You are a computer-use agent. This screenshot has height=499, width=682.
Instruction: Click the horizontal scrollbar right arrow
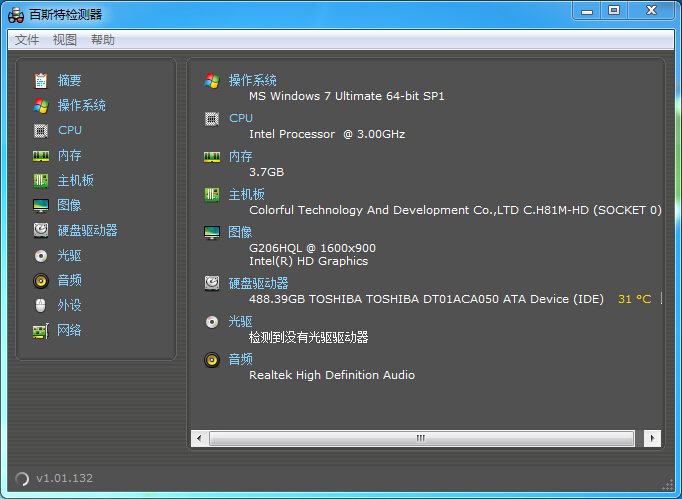point(652,438)
